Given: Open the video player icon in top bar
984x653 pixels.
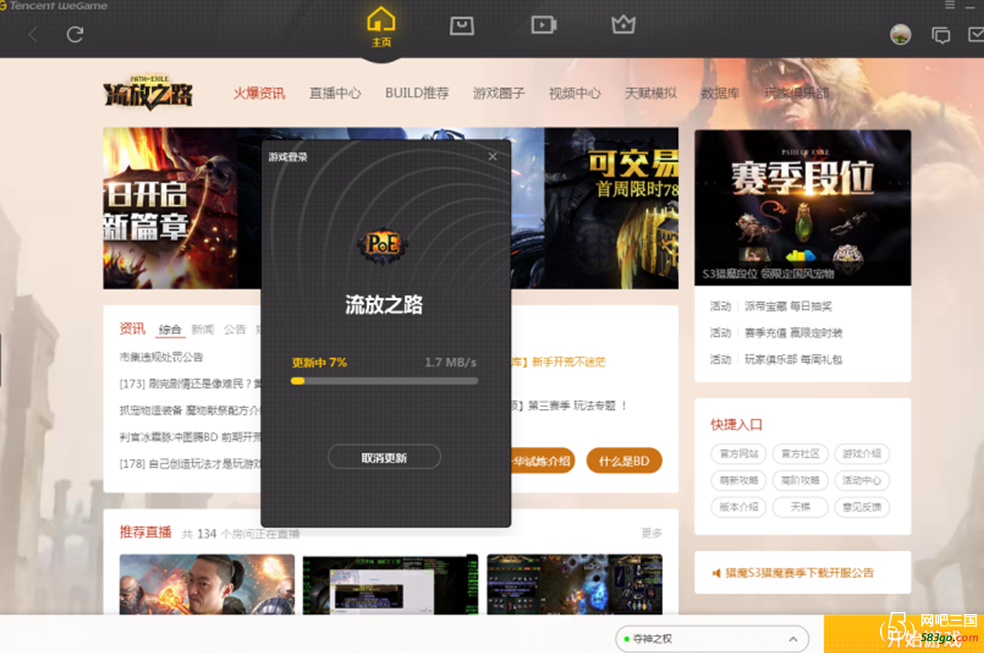Looking at the screenshot, I should click(x=543, y=25).
